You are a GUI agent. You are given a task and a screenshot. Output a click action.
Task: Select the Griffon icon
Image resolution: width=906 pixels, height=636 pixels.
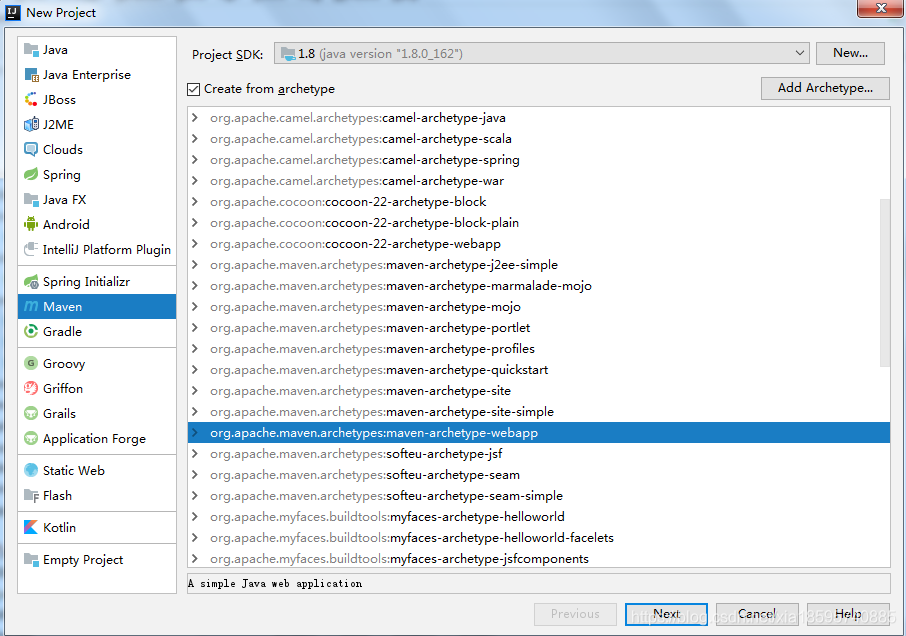click(x=31, y=388)
